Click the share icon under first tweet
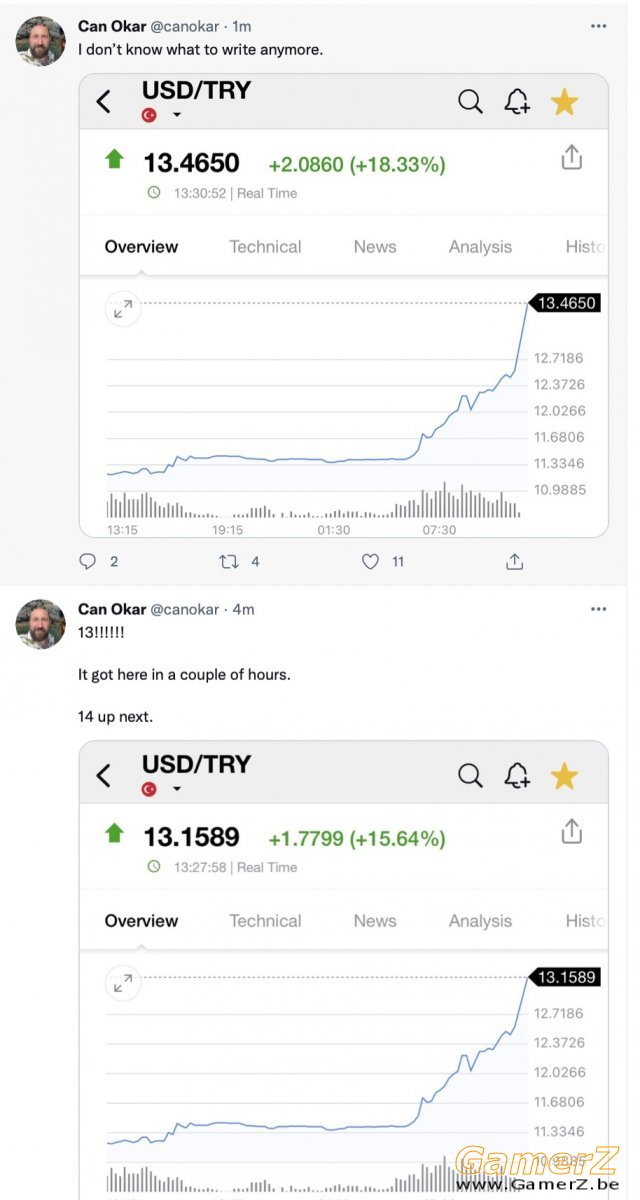 tap(514, 562)
